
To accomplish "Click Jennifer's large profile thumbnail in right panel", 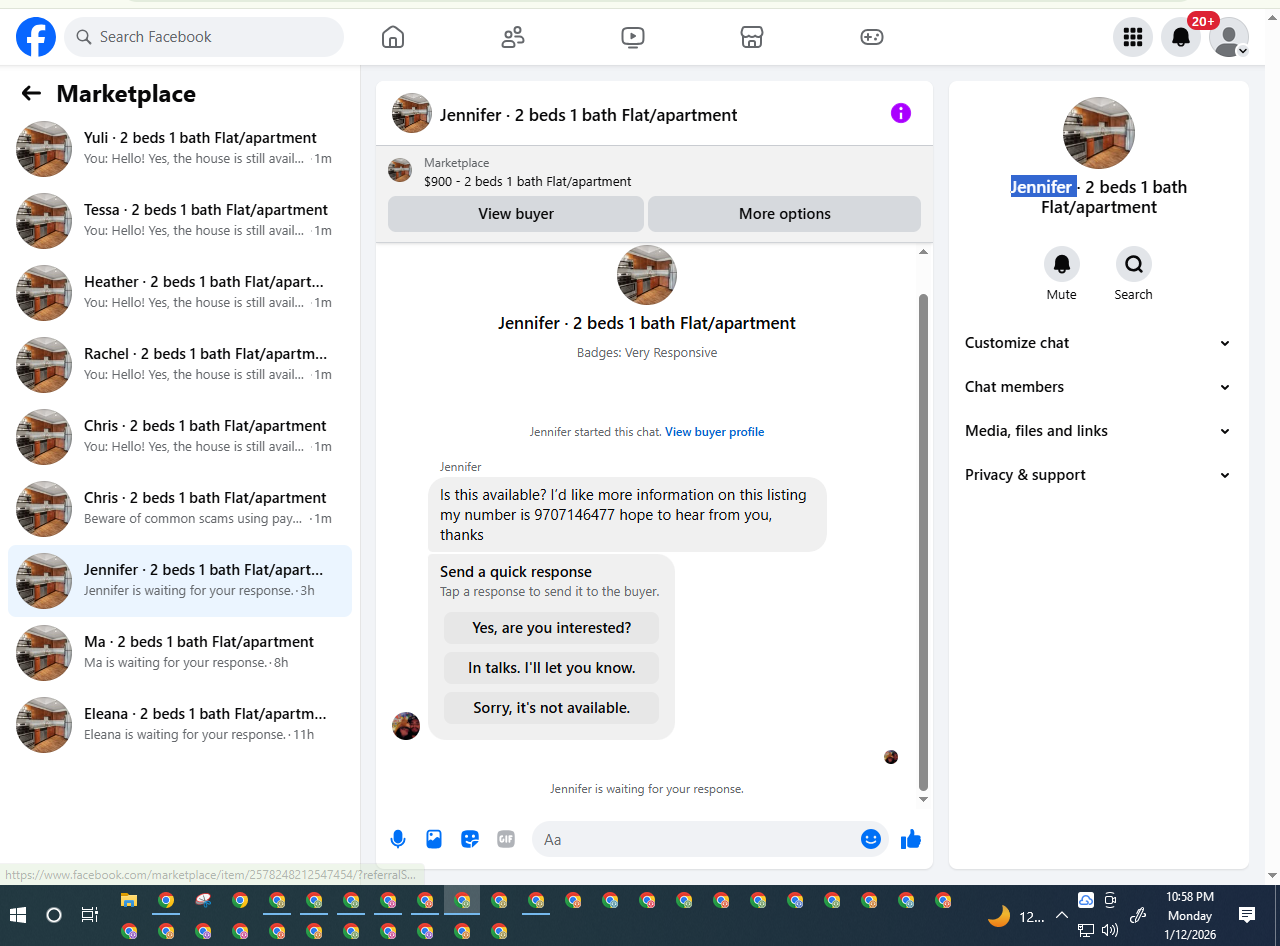I will 1099,133.
